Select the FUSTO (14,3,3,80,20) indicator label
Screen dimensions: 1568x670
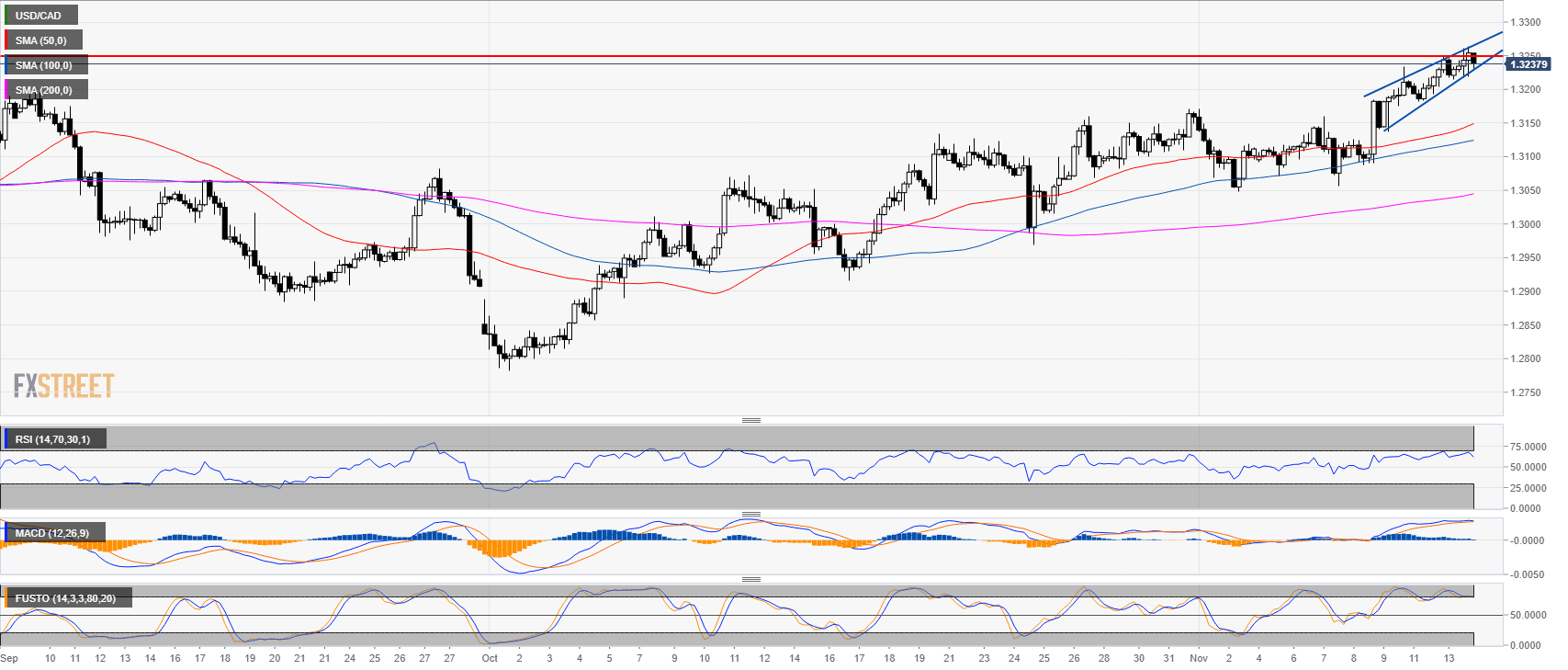tap(65, 598)
